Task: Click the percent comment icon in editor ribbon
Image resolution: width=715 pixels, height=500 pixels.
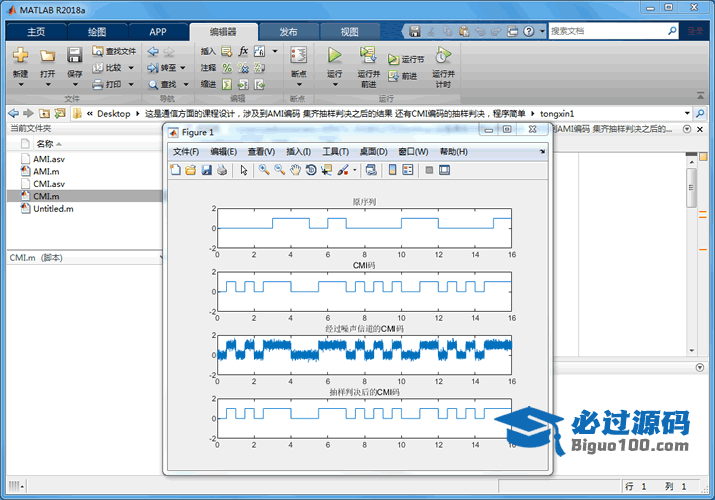Action: (227, 68)
